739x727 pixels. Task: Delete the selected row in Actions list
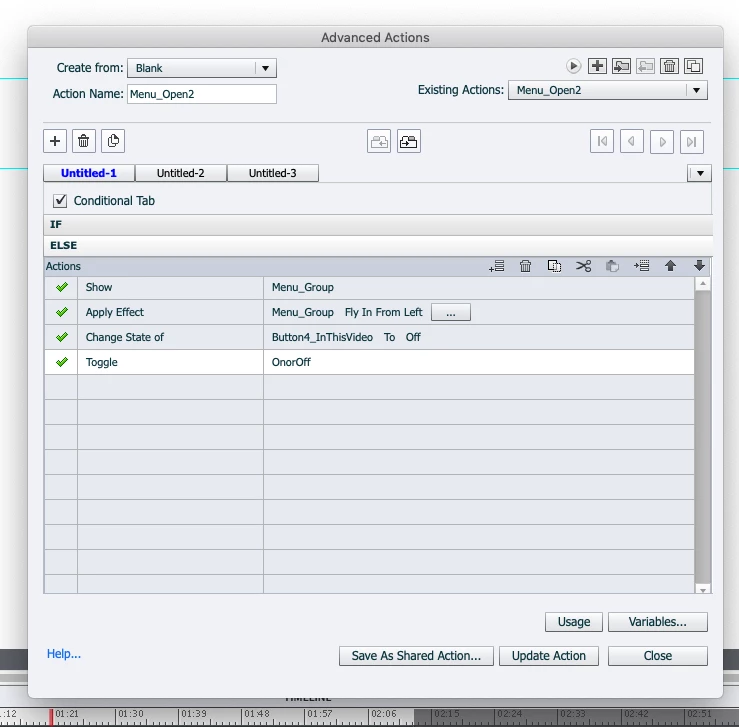[x=526, y=266]
